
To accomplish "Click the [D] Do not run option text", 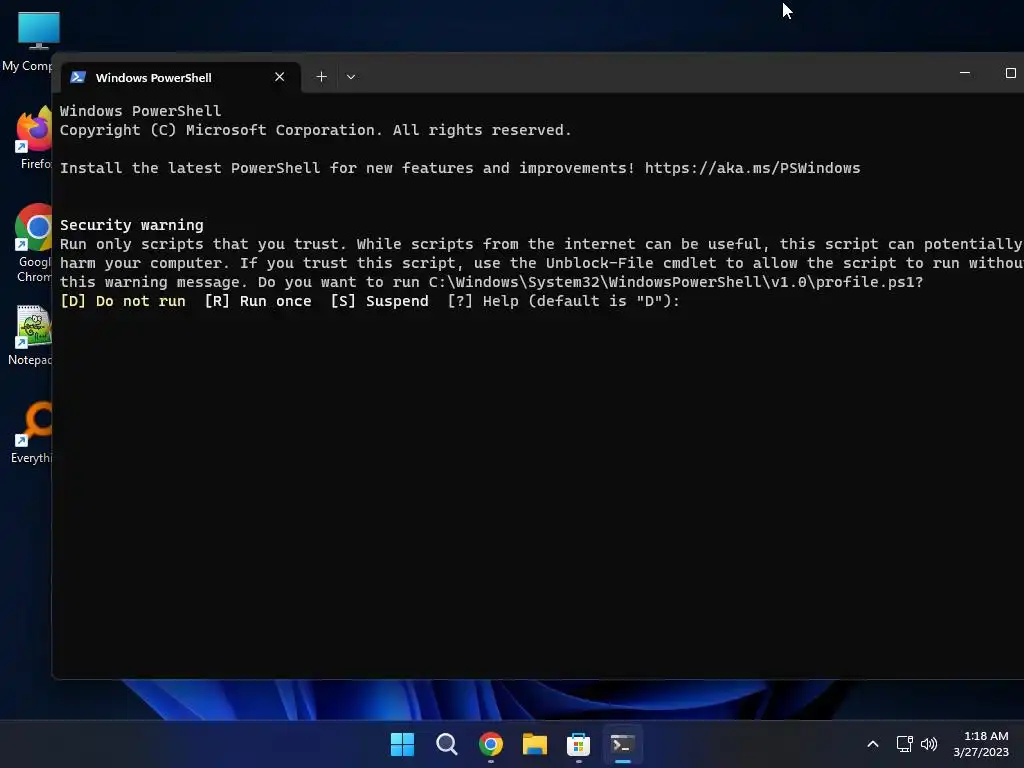I will (123, 301).
